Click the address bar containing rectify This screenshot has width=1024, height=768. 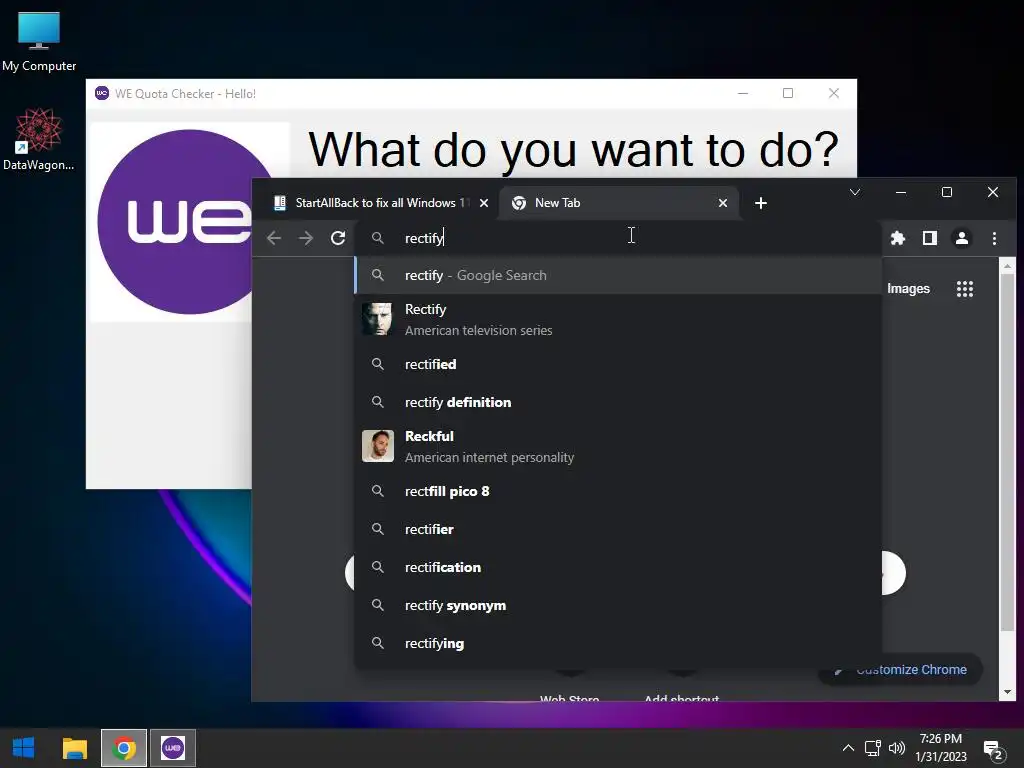point(617,238)
